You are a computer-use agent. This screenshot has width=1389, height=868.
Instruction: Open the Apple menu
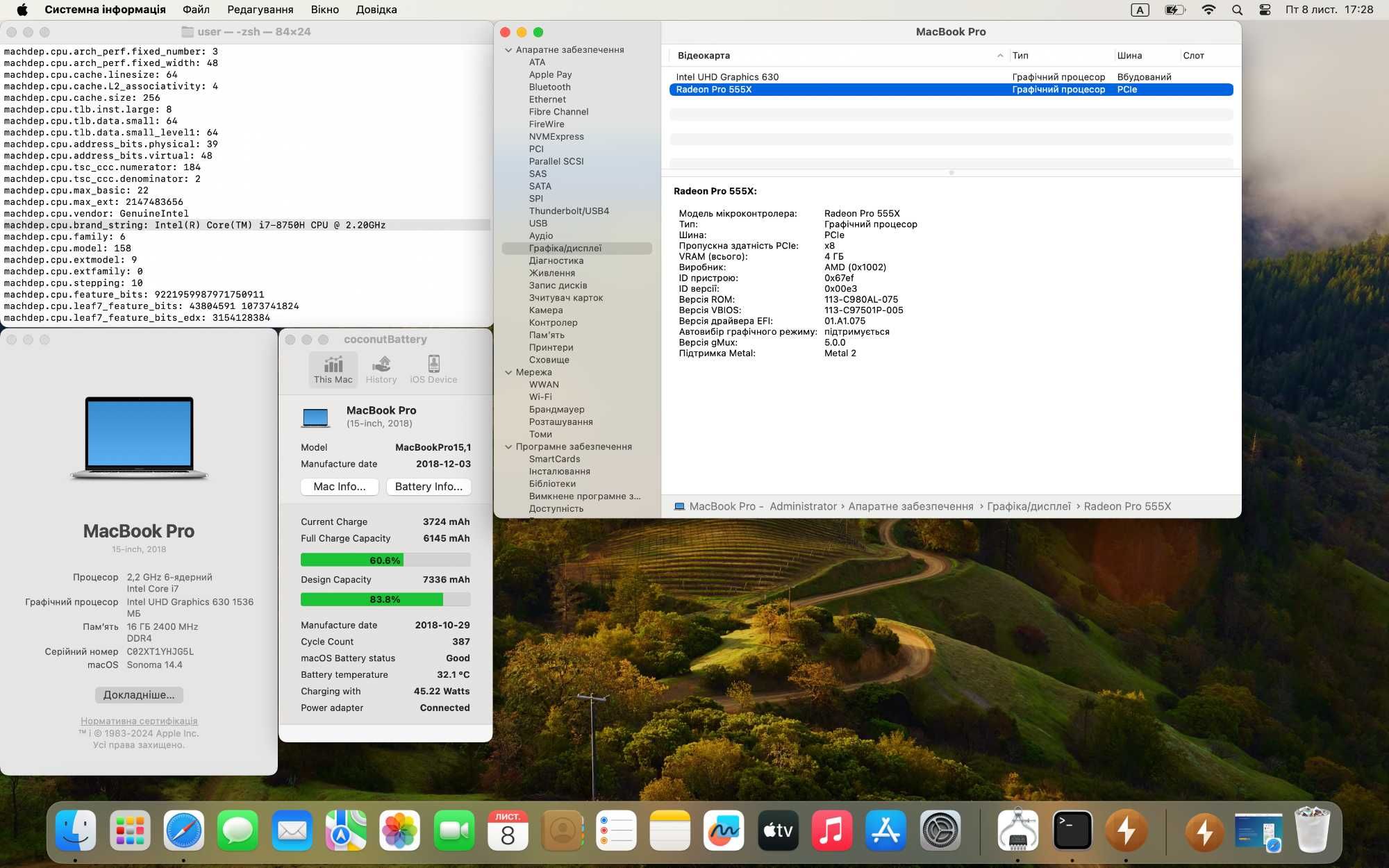coord(22,10)
